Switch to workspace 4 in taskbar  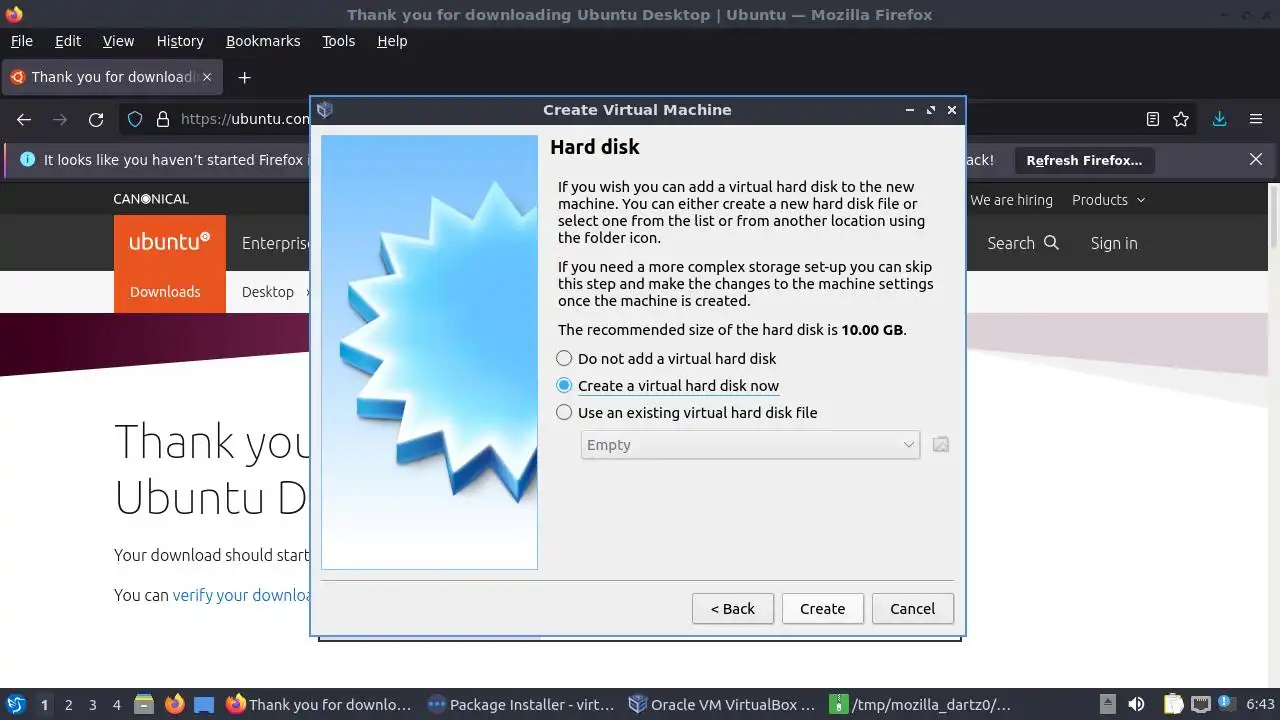pyautogui.click(x=117, y=705)
